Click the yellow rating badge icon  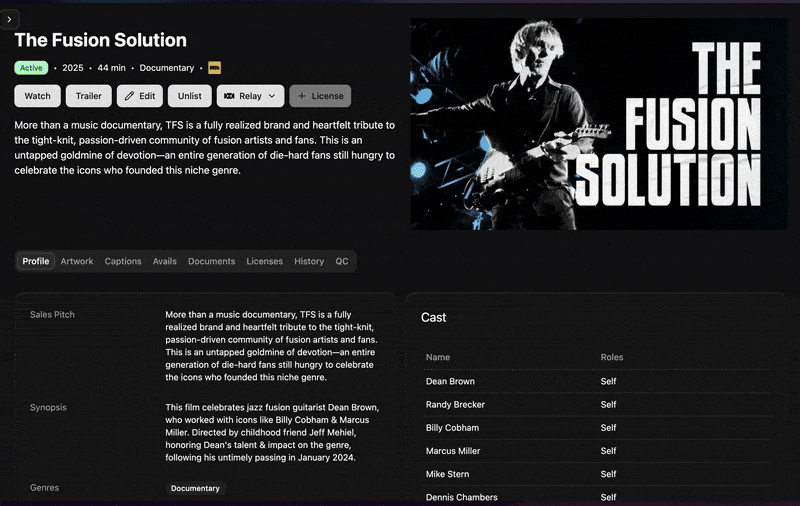pyautogui.click(x=214, y=68)
